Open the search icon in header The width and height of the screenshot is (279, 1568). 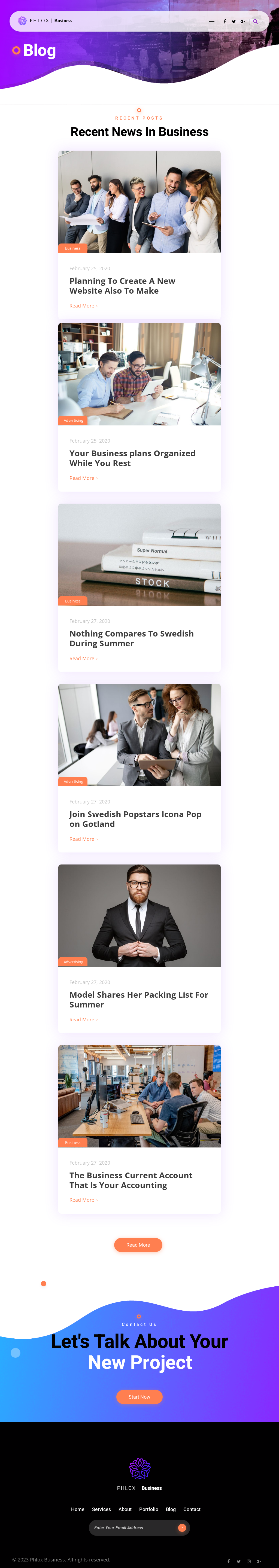point(255,21)
